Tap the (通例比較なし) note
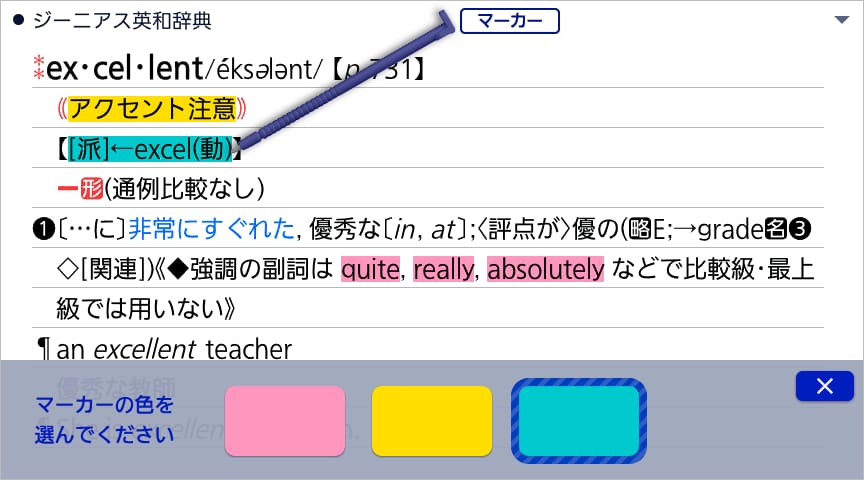Image resolution: width=864 pixels, height=480 pixels. pos(185,189)
